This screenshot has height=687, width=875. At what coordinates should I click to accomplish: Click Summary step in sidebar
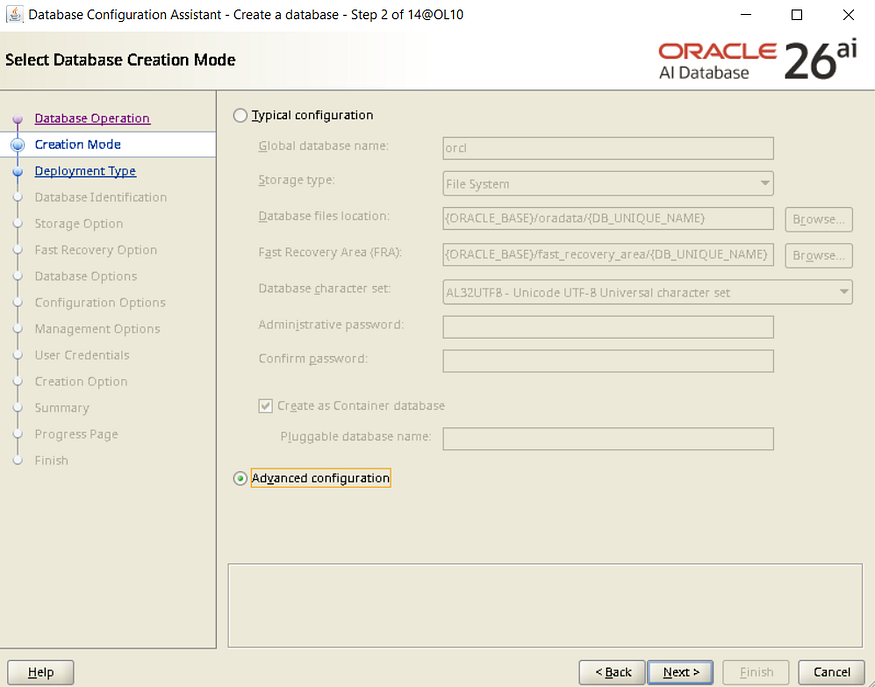click(61, 408)
